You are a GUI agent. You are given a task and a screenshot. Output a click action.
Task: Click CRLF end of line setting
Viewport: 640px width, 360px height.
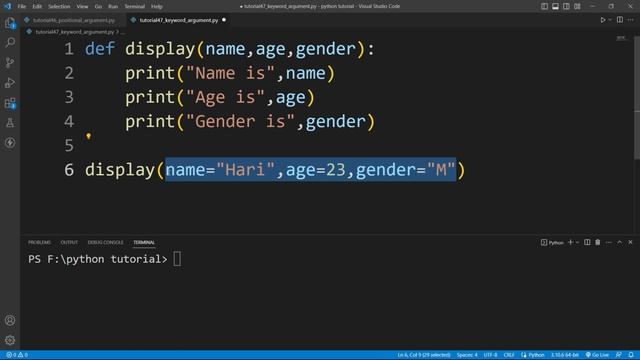509,355
